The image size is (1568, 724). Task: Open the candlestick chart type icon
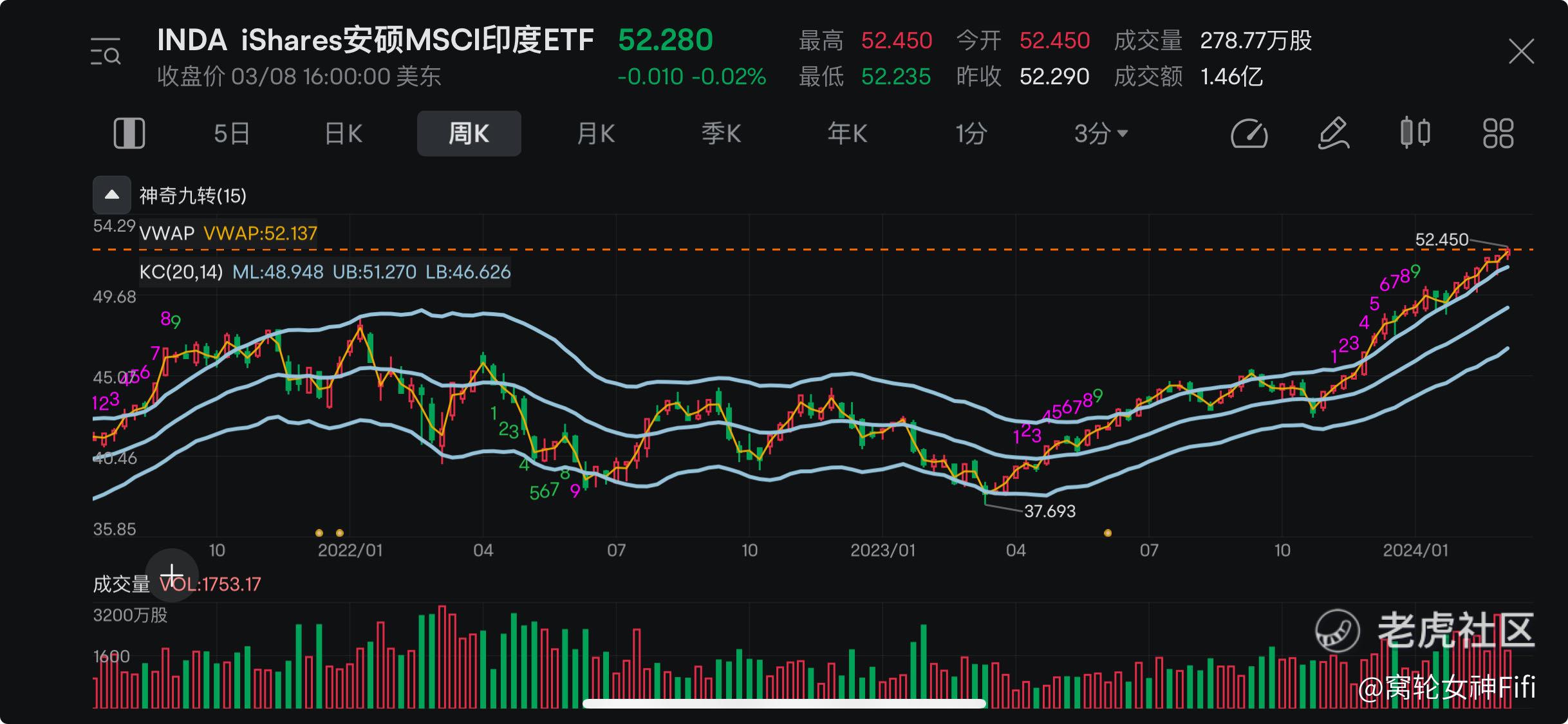[x=1415, y=134]
